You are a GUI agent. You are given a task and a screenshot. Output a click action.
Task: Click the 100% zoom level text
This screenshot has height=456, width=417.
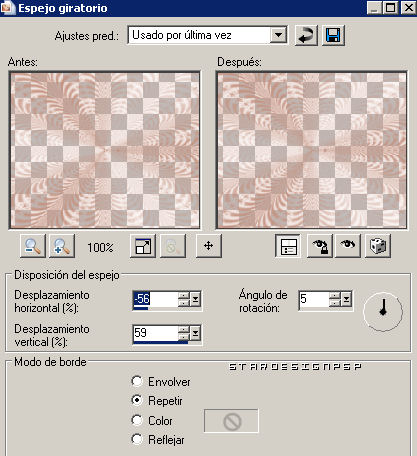tap(100, 247)
